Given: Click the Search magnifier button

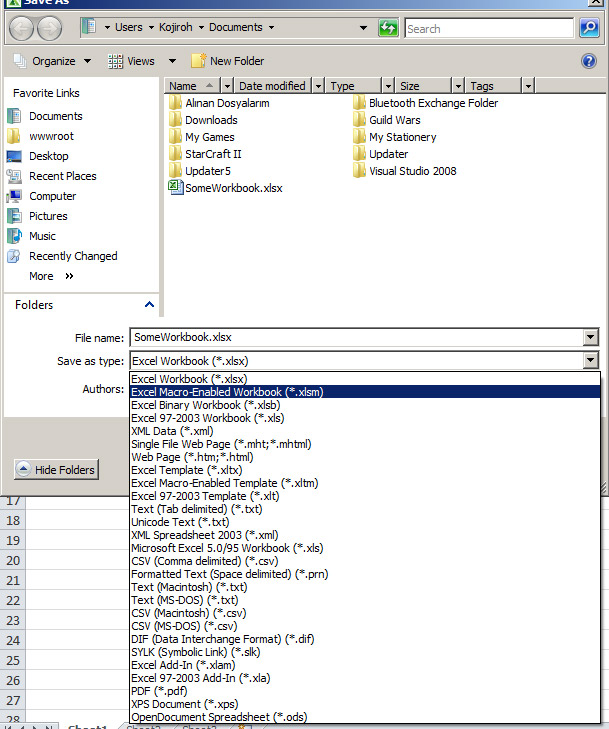Looking at the screenshot, I should point(589,28).
